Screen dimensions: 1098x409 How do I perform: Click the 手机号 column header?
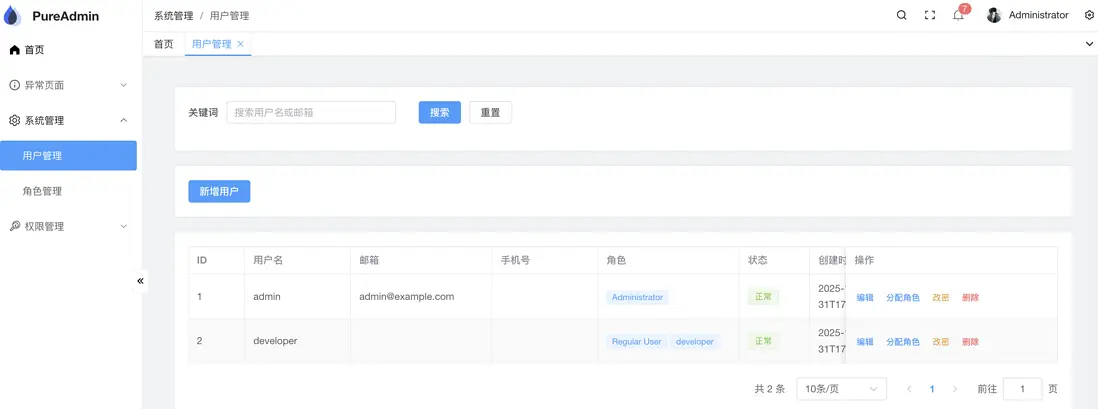tap(515, 260)
